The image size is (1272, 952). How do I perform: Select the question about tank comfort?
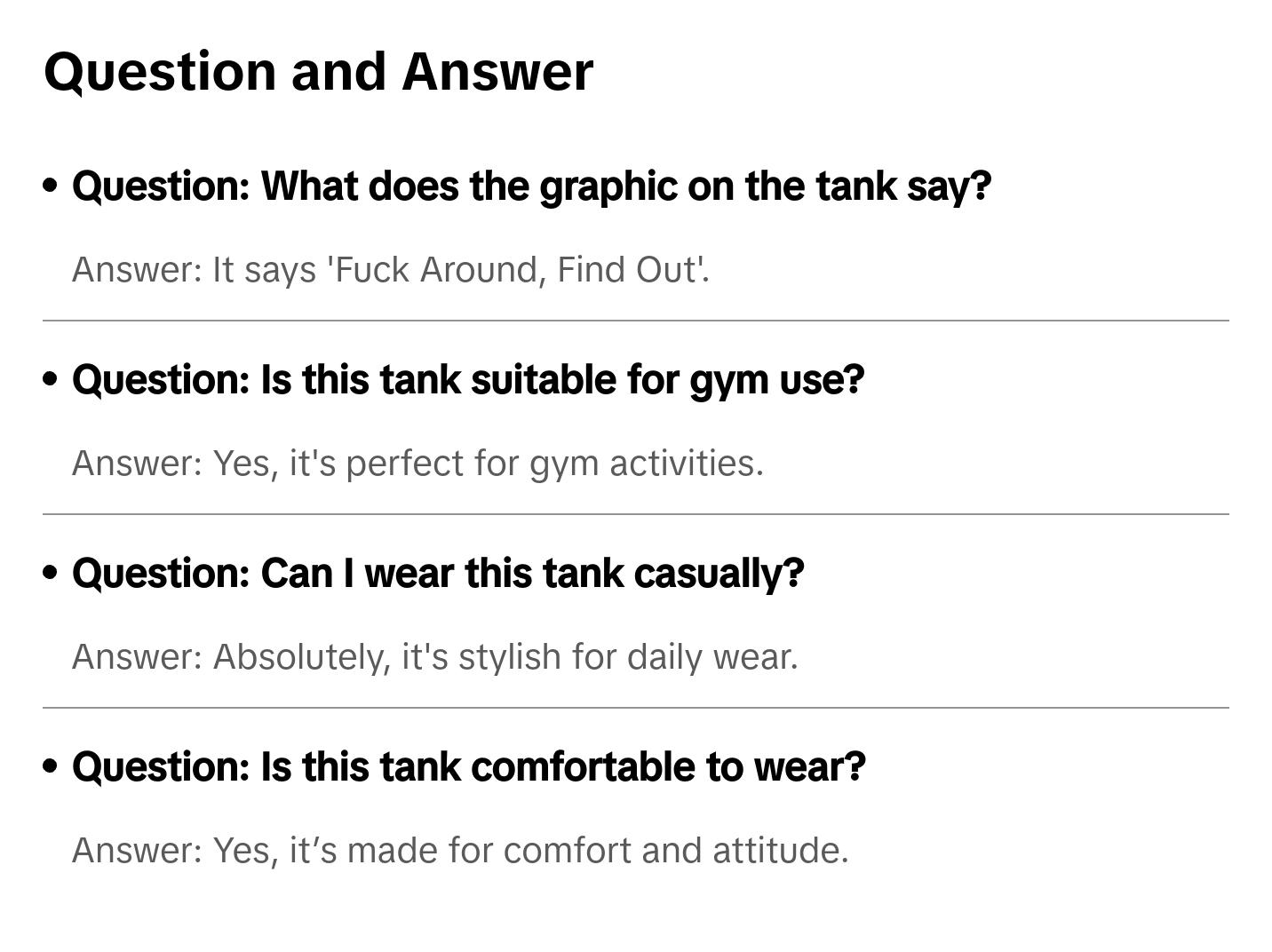(x=468, y=767)
